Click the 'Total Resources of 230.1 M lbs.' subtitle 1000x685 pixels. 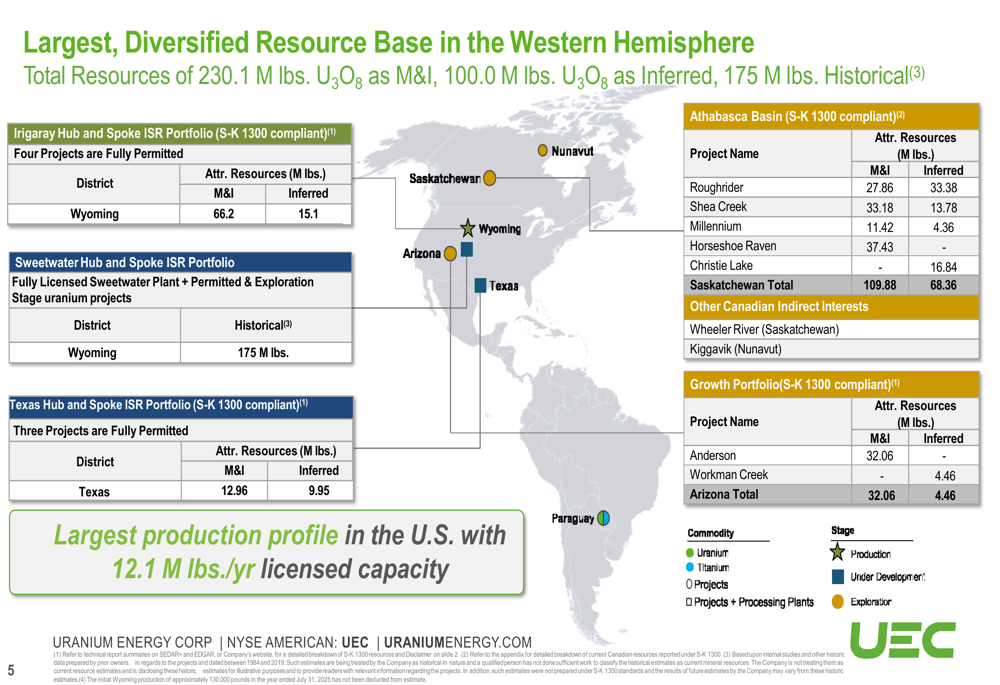pyautogui.click(x=474, y=77)
